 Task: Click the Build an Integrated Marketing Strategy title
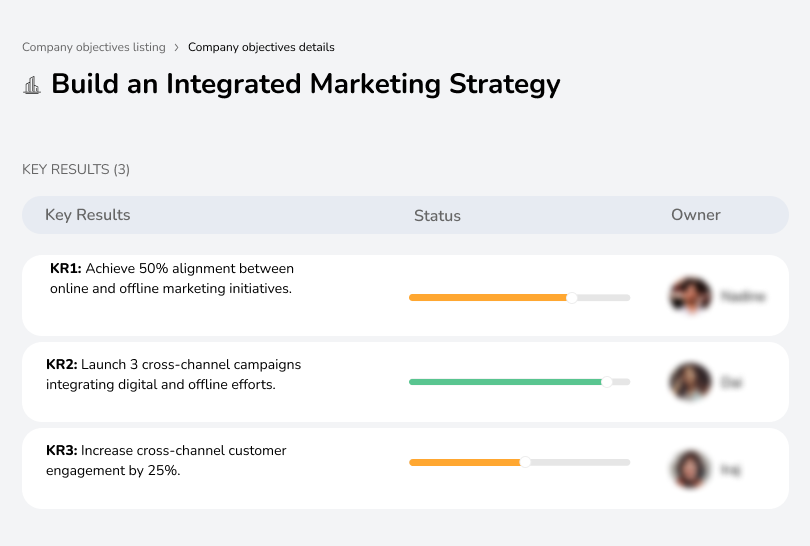pos(306,84)
